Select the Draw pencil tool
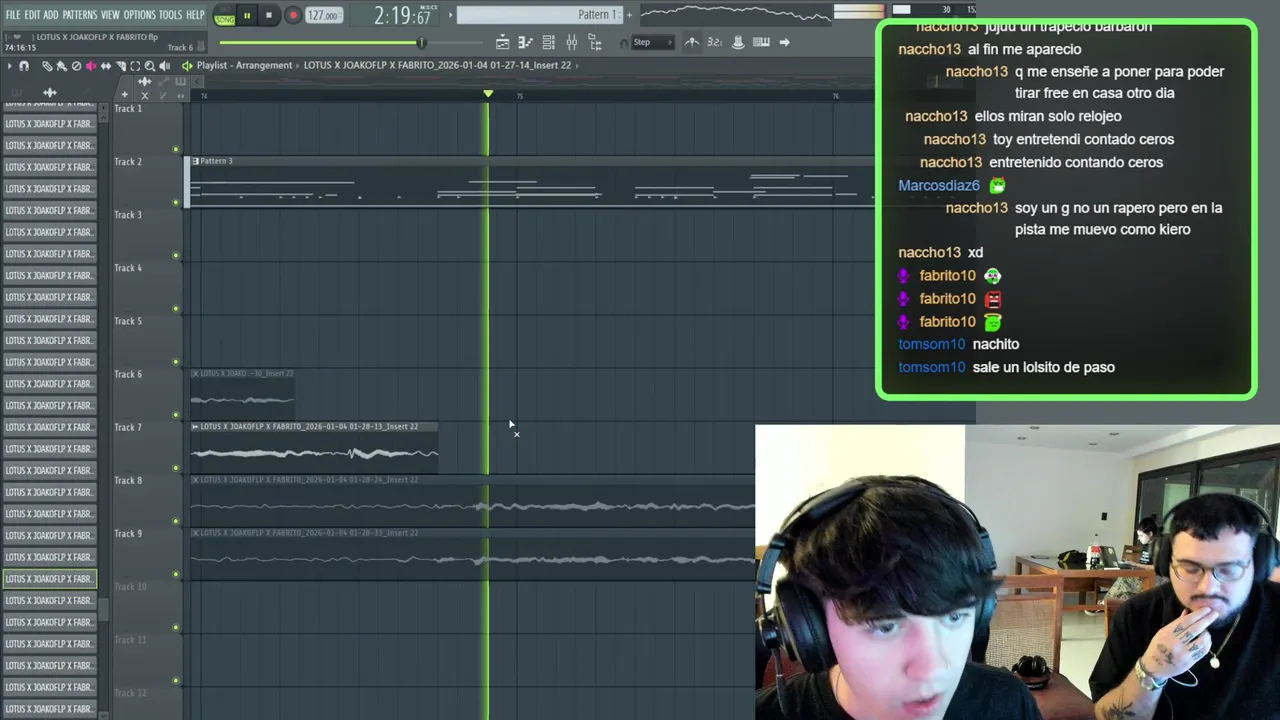The width and height of the screenshot is (1280, 720). 47,66
